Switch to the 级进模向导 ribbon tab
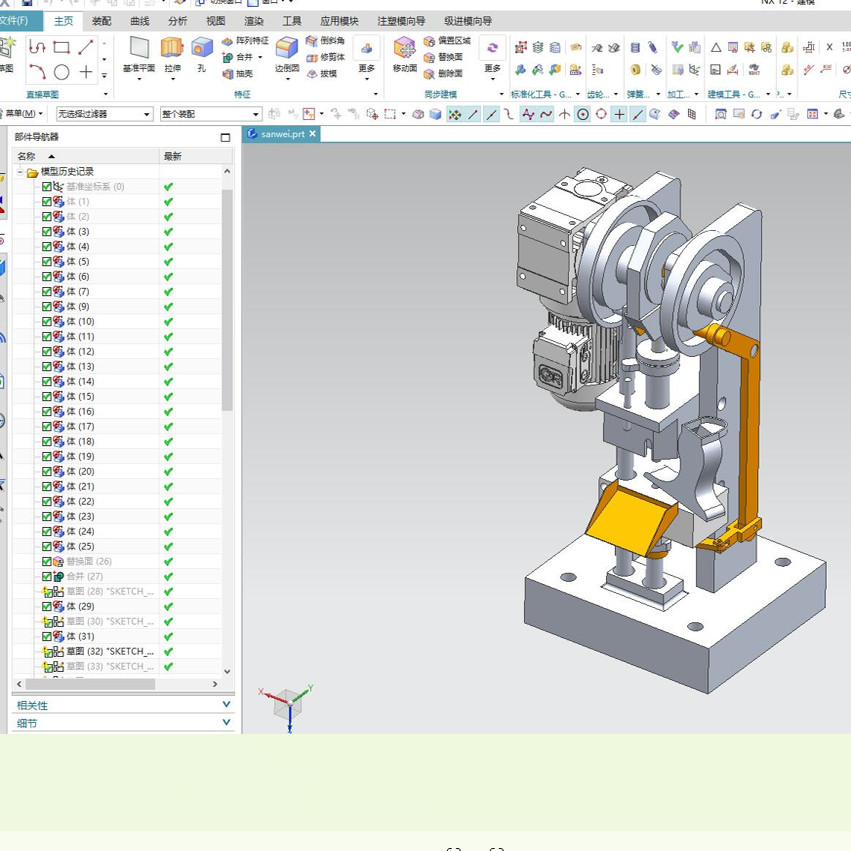851x851 pixels. [x=468, y=21]
